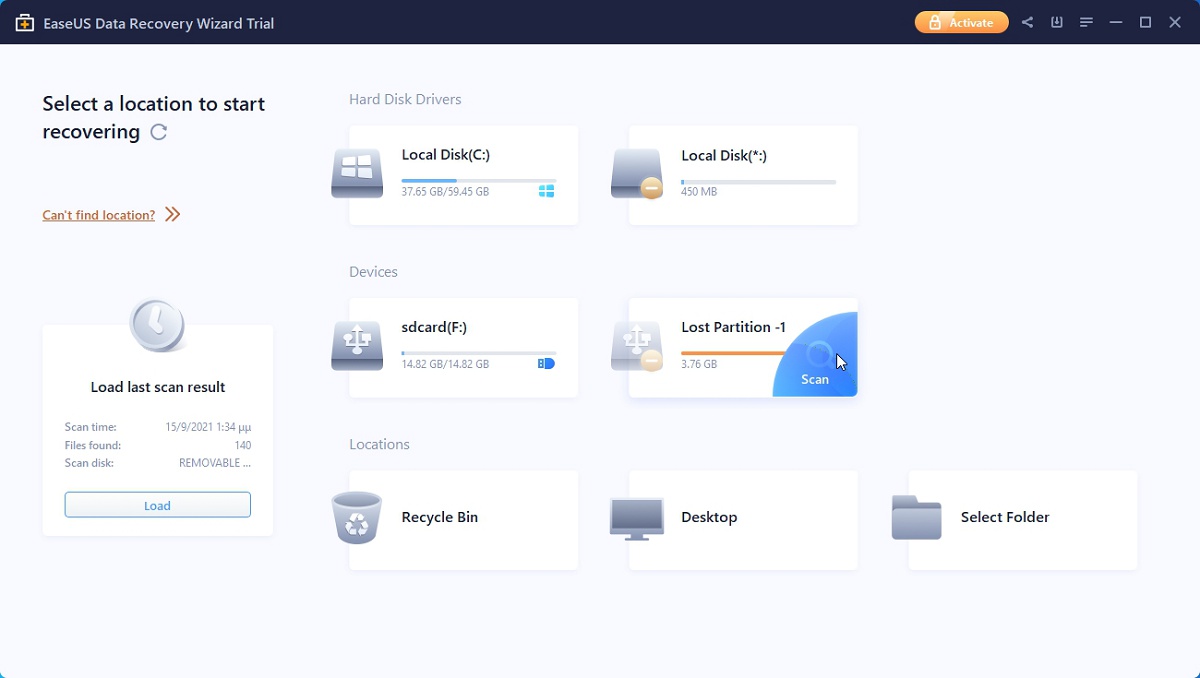The width and height of the screenshot is (1200, 678).
Task: Maximize the EaseUS window
Action: [x=1146, y=22]
